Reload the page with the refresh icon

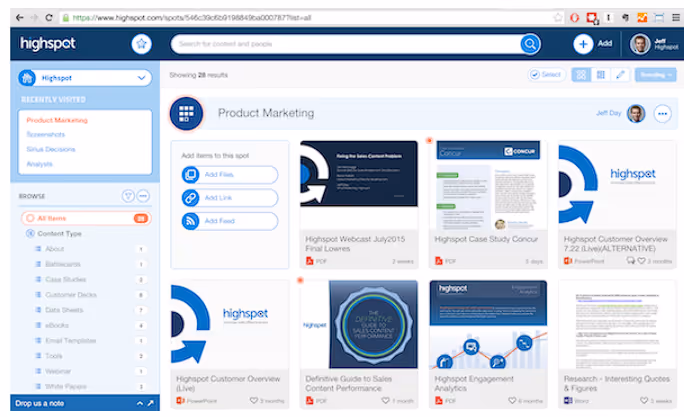click(x=49, y=17)
